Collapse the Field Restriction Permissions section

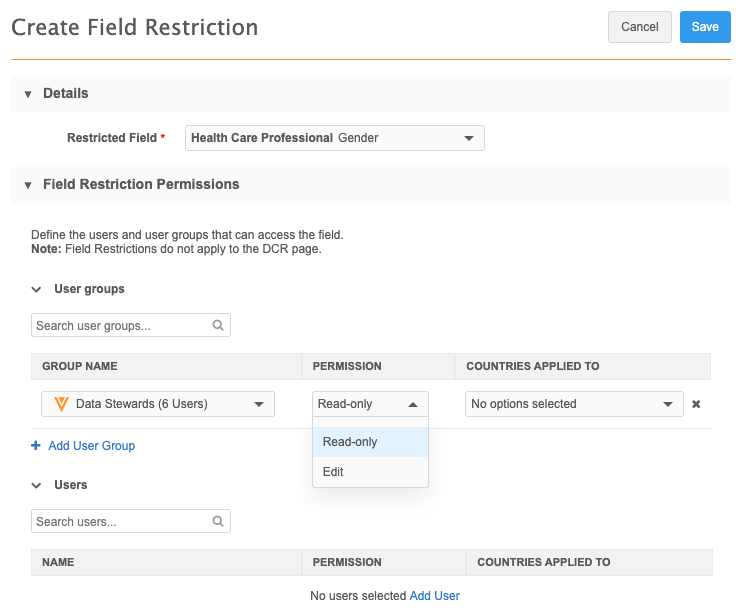coord(28,185)
